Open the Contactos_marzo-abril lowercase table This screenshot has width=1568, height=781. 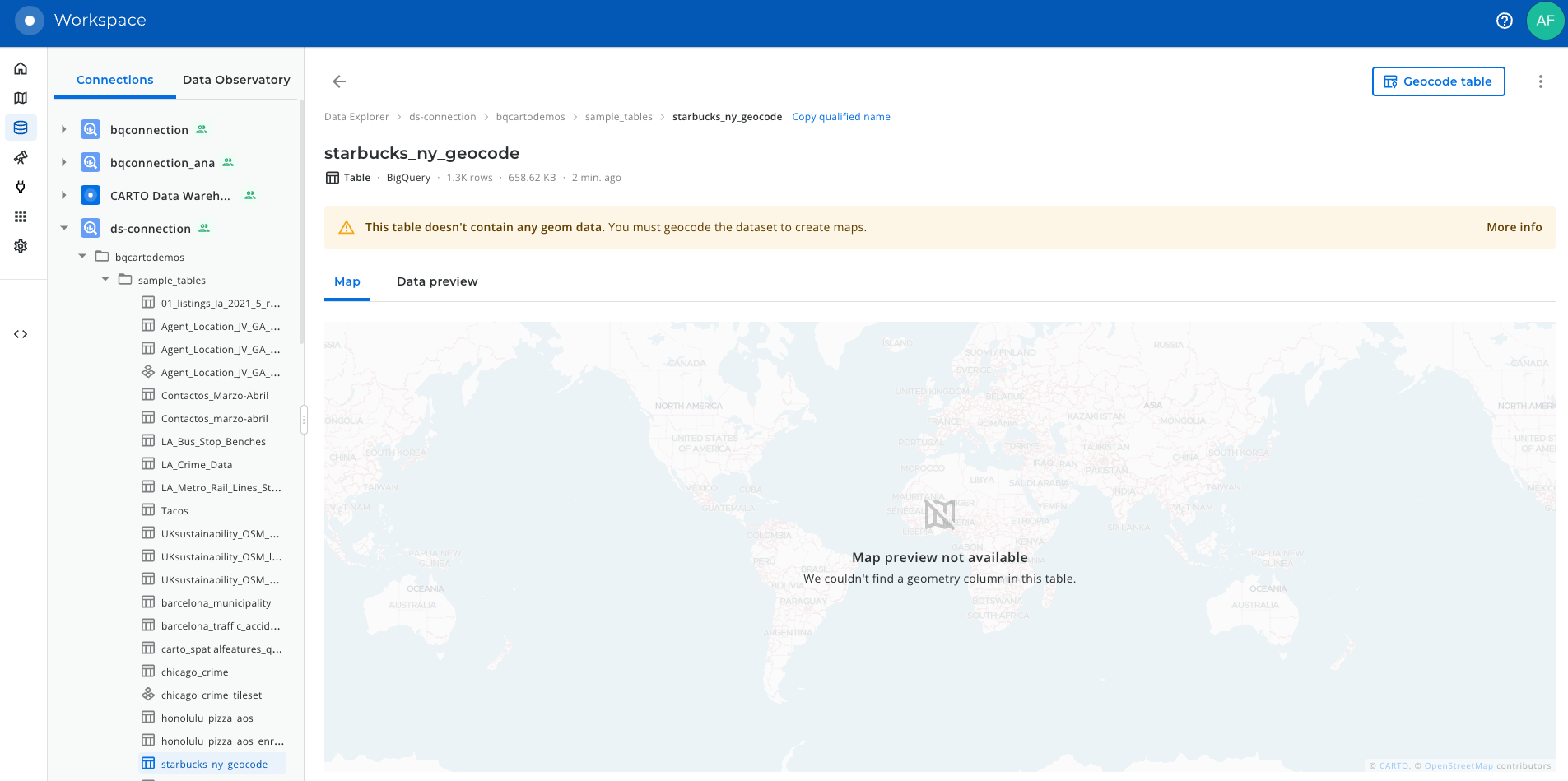click(x=213, y=418)
